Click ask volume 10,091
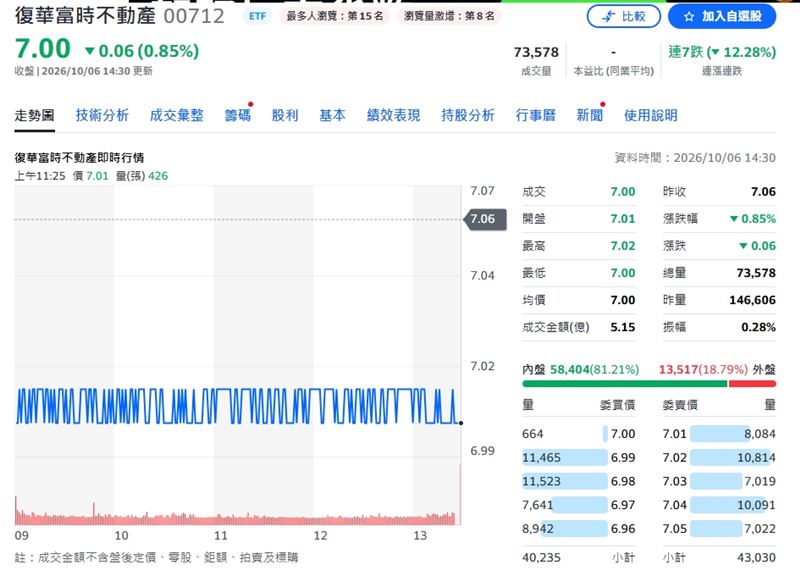Screen dimensions: 800x581 tap(756, 505)
